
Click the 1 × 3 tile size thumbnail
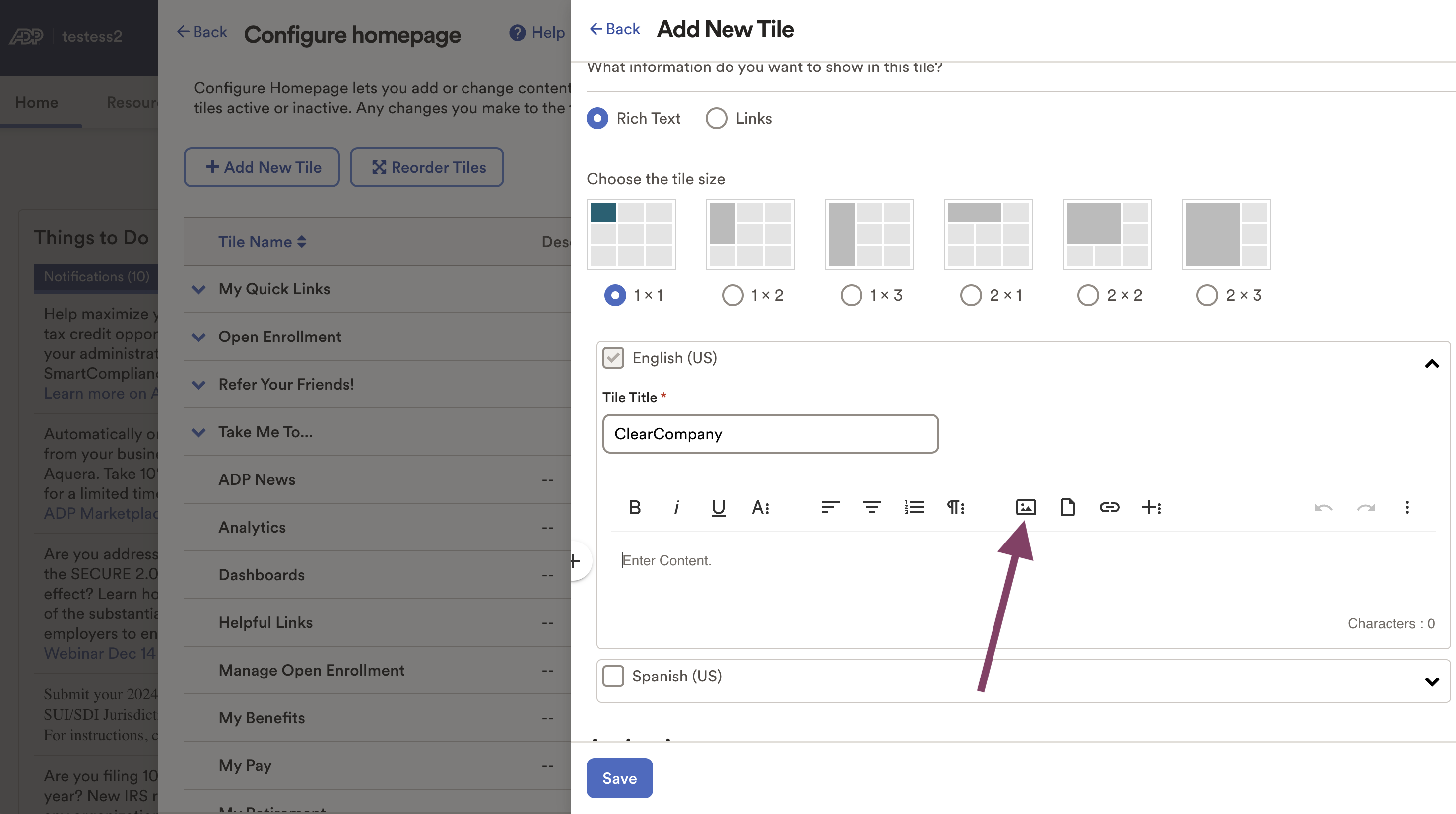click(x=869, y=234)
